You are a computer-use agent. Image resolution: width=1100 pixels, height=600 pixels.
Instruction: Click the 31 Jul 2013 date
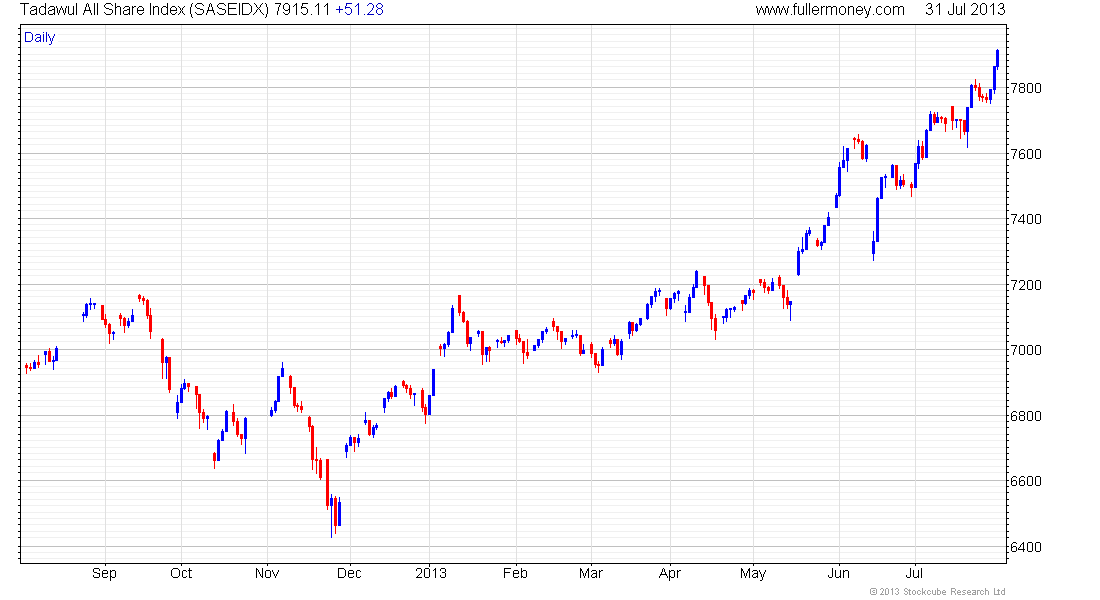pyautogui.click(x=965, y=10)
